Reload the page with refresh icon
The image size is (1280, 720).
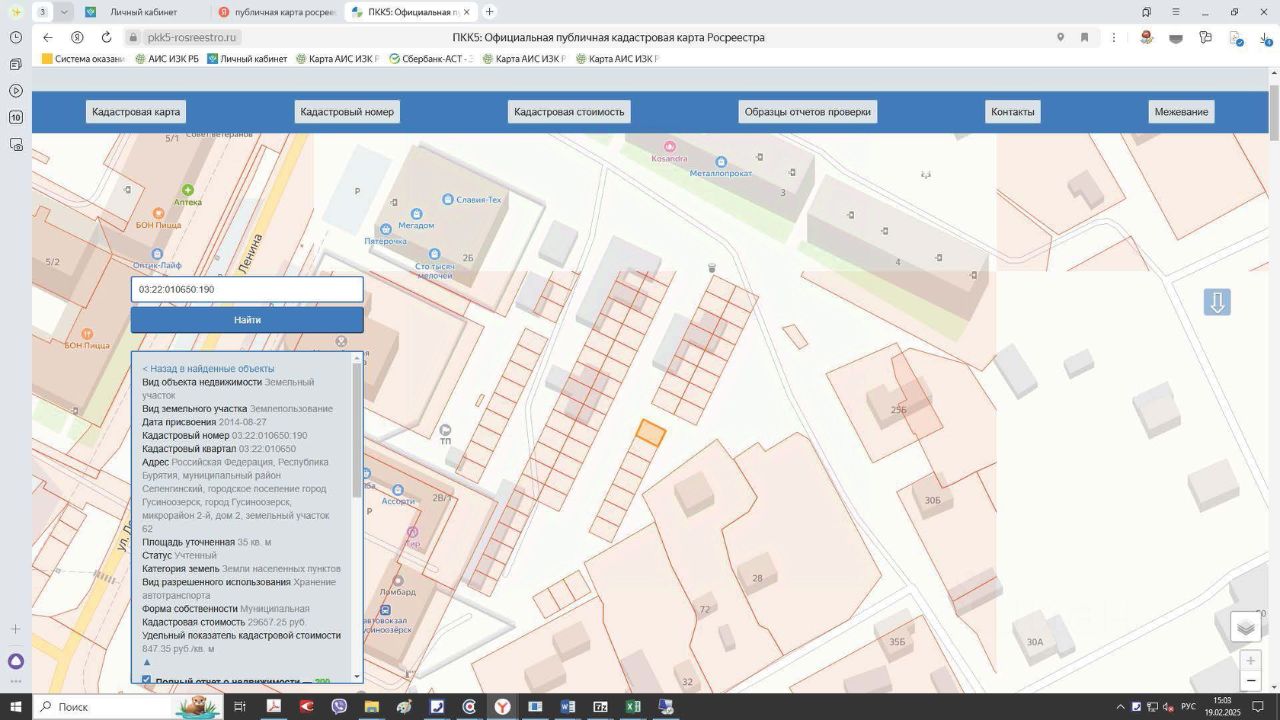coord(106,37)
